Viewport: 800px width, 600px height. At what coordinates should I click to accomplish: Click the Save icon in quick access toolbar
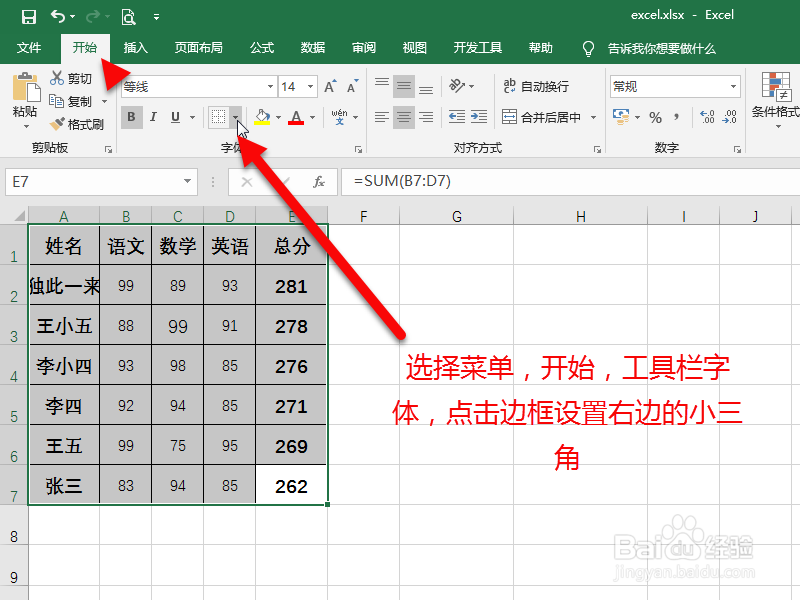pos(29,17)
